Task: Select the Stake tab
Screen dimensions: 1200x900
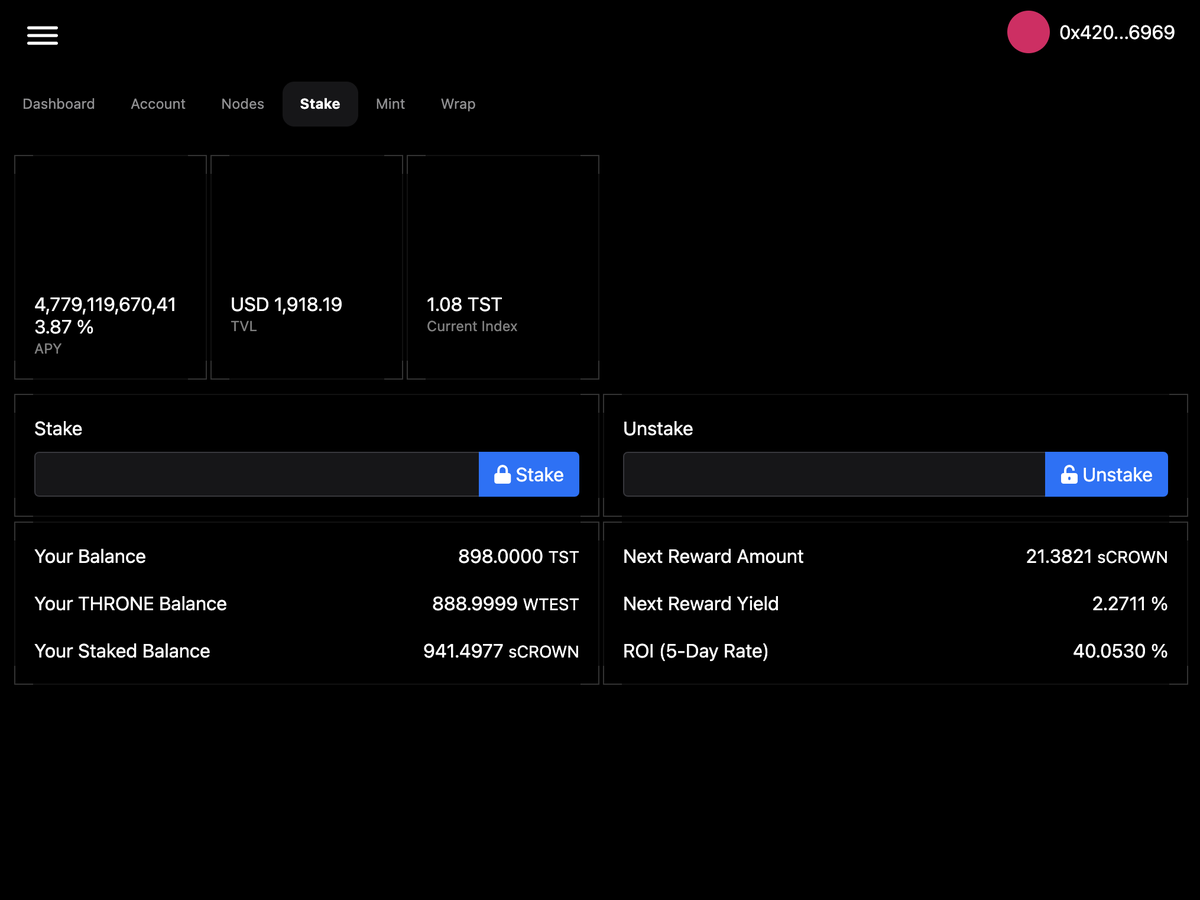Action: 320,103
